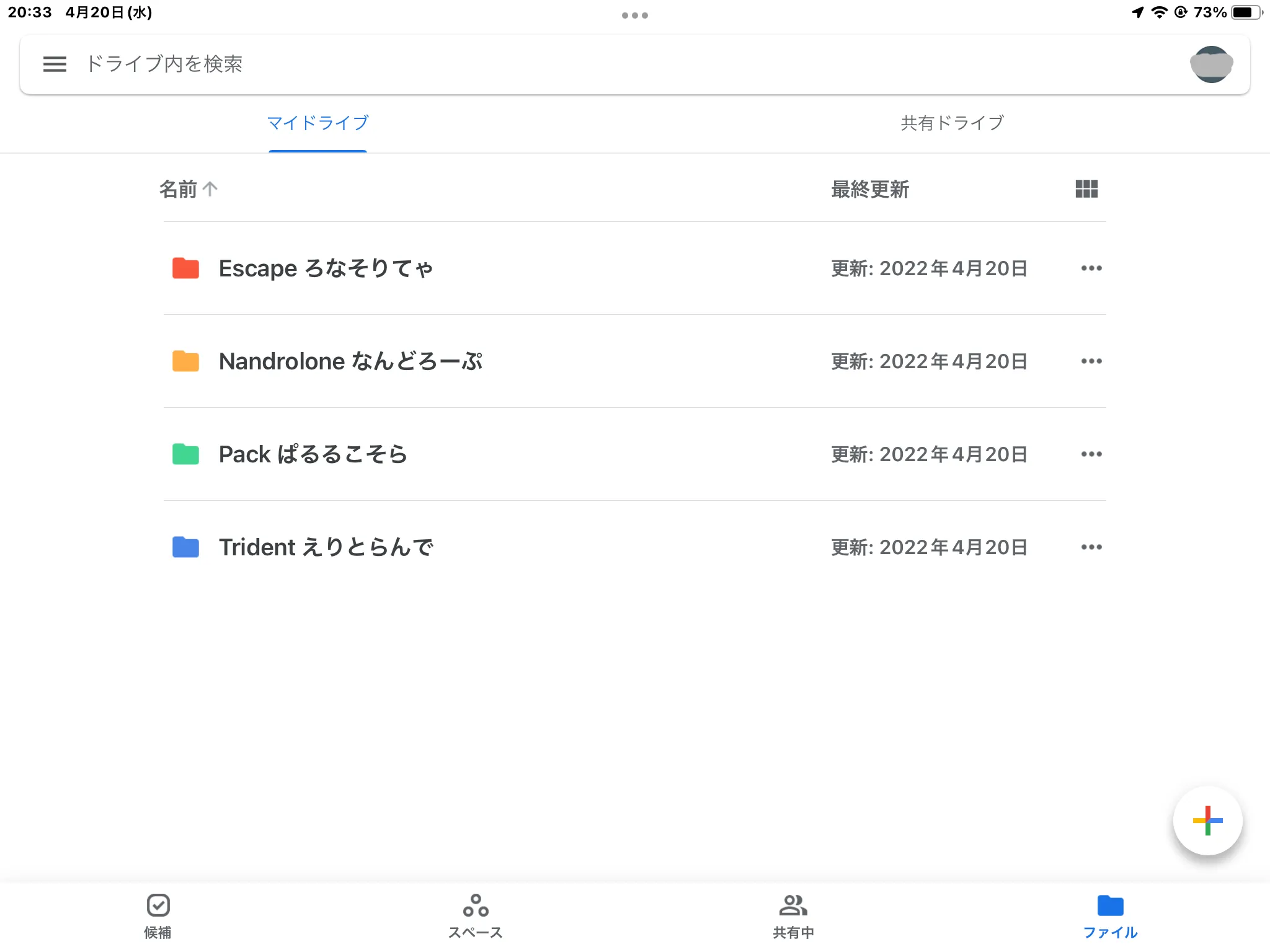
Task: Open more options for Trident folder
Action: (x=1091, y=547)
